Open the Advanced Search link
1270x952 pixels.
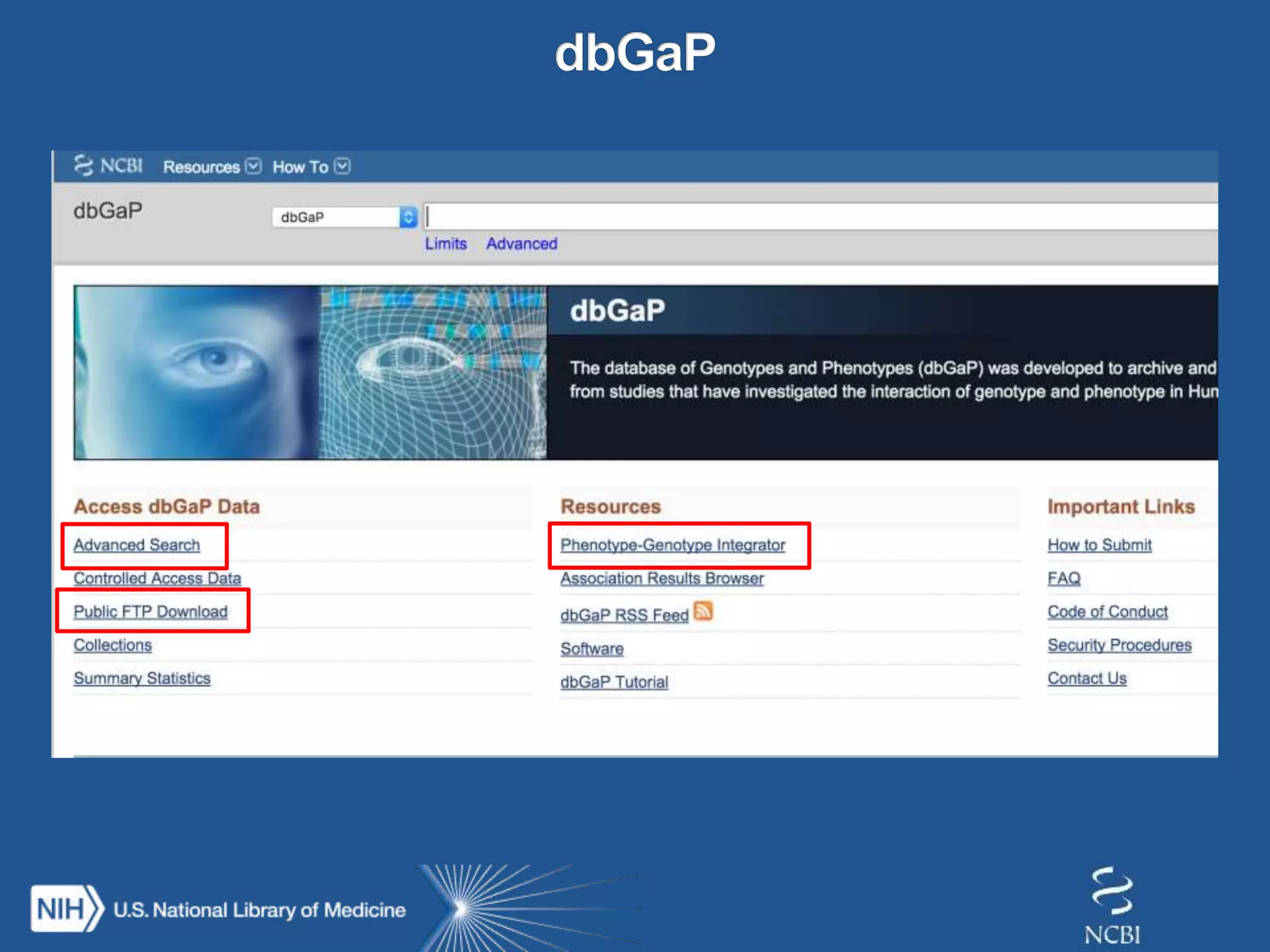click(x=136, y=545)
